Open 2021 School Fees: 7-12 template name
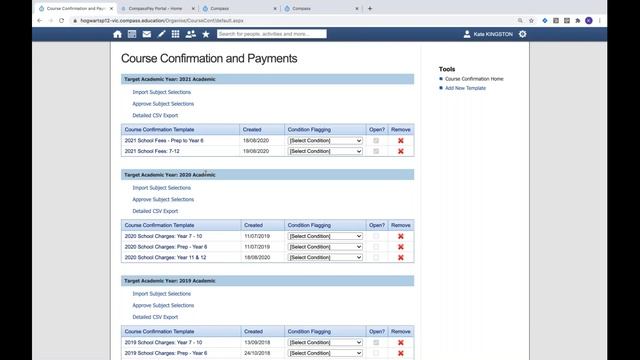The width and height of the screenshot is (640, 360). pos(152,151)
